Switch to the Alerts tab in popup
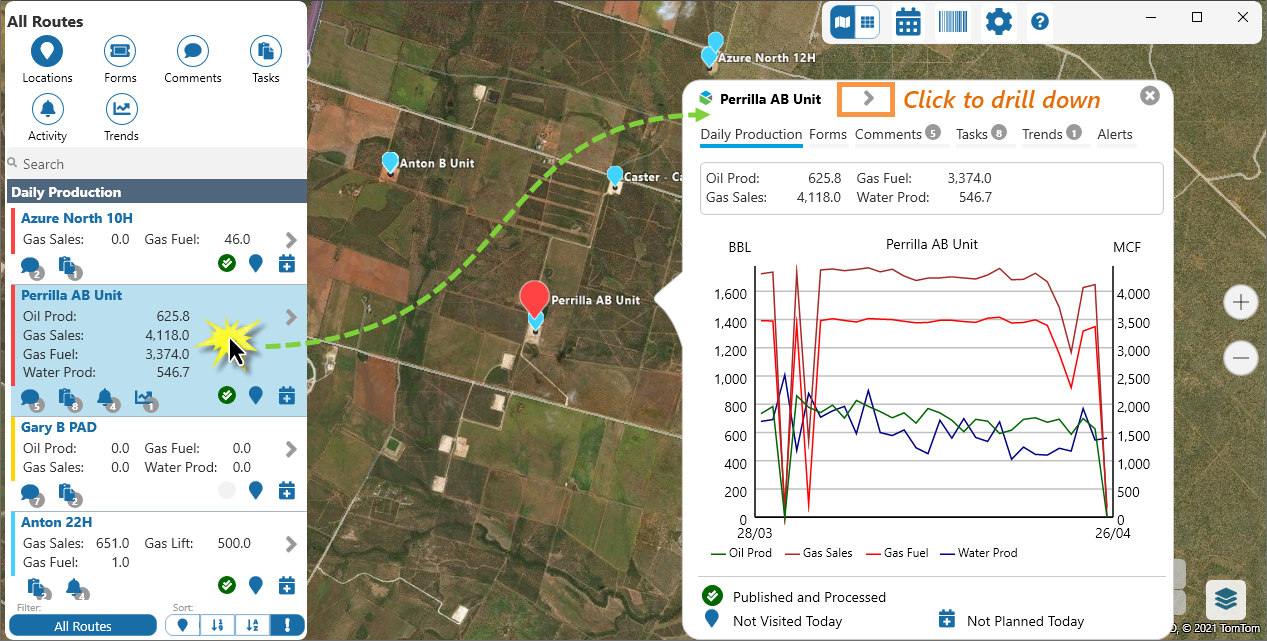Image resolution: width=1267 pixels, height=641 pixels. pyautogui.click(x=1115, y=134)
